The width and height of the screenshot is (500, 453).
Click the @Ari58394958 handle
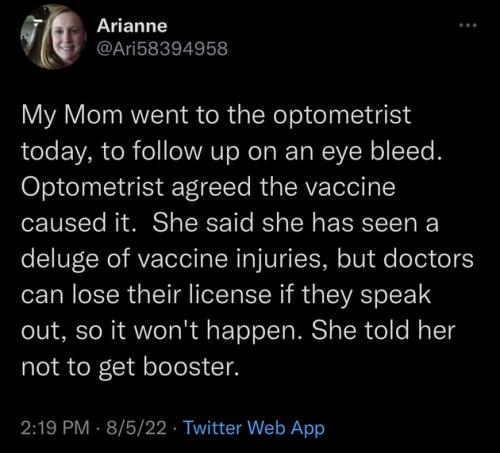(162, 49)
